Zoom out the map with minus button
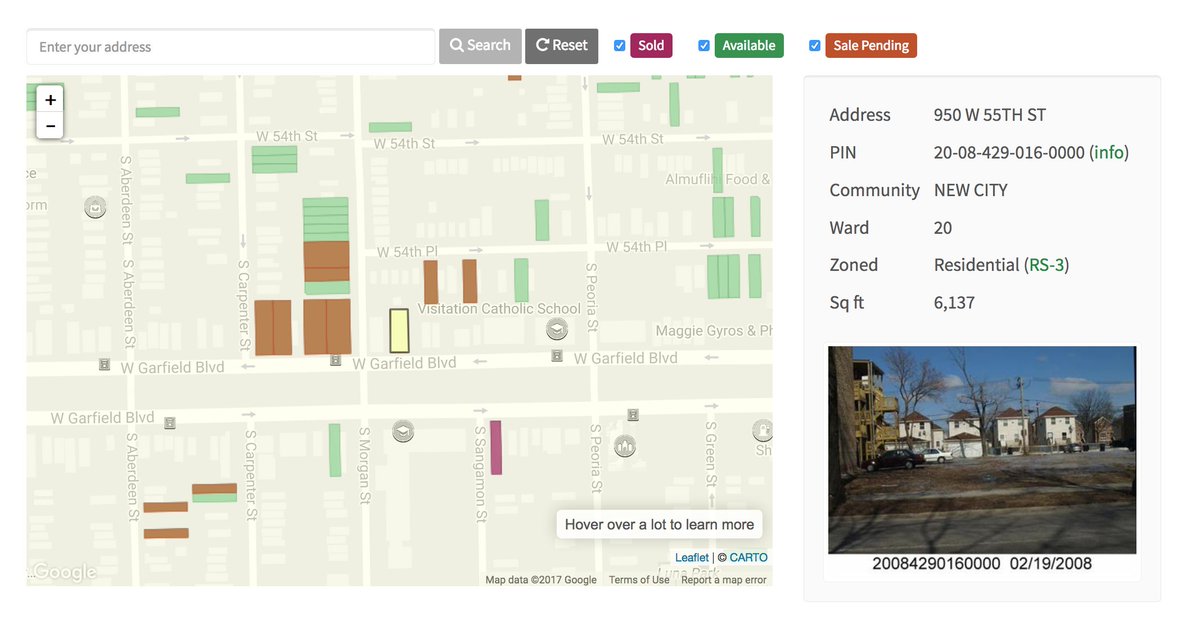1200x625 pixels. pyautogui.click(x=50, y=126)
